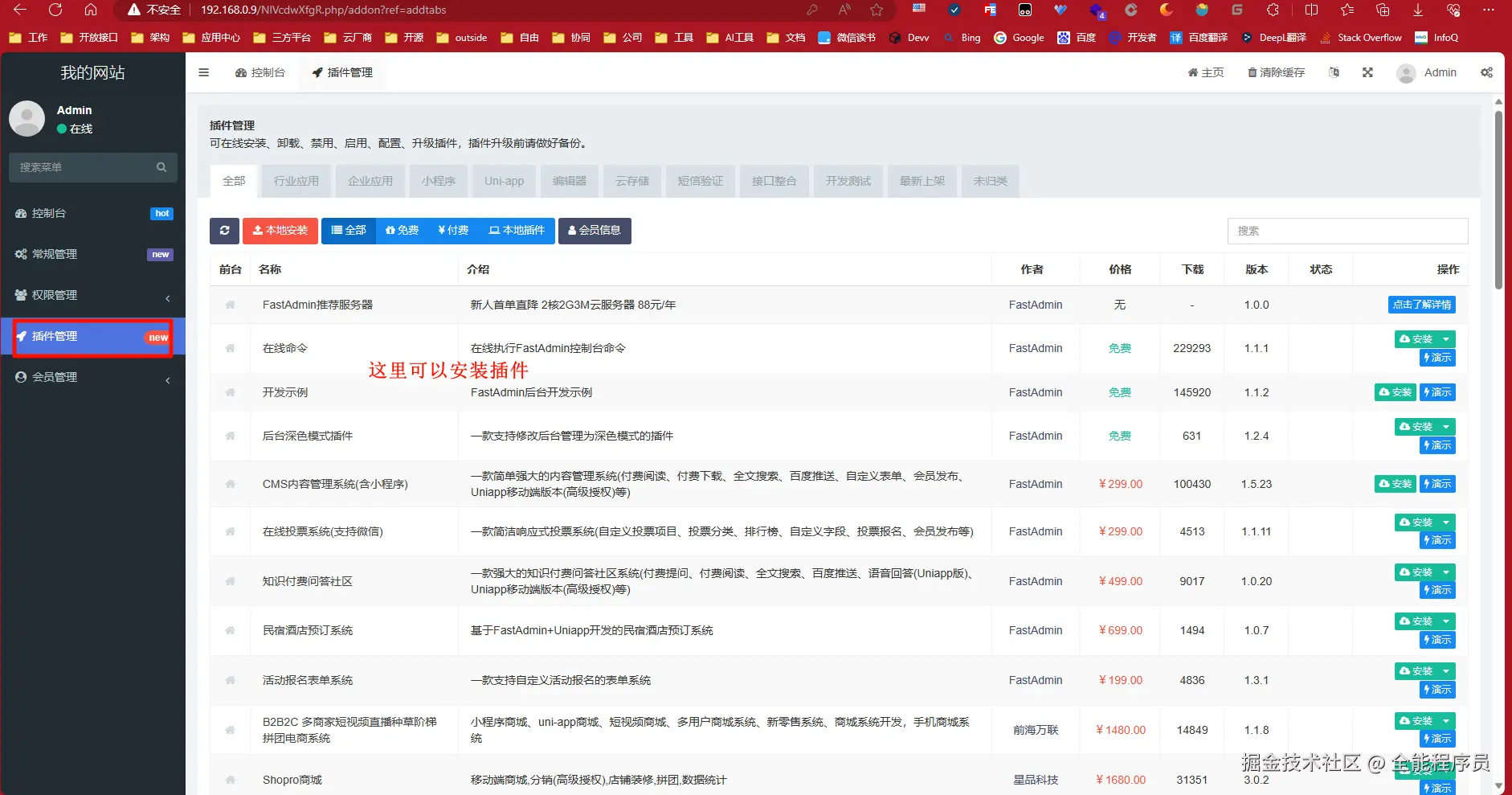Focus the plugin 搜索 input field
1512x795 pixels.
pos(1347,231)
